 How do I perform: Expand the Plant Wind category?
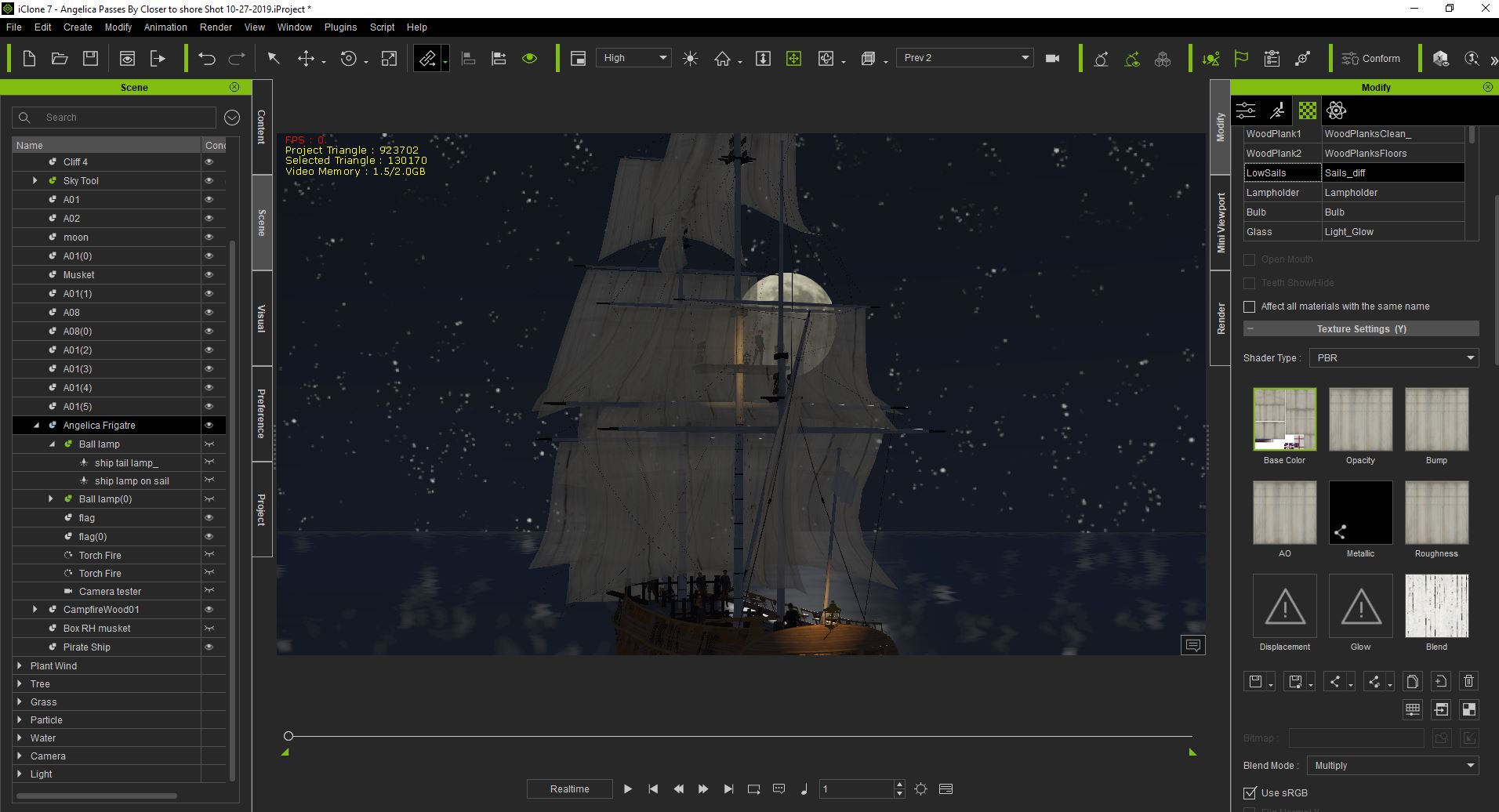(20, 665)
